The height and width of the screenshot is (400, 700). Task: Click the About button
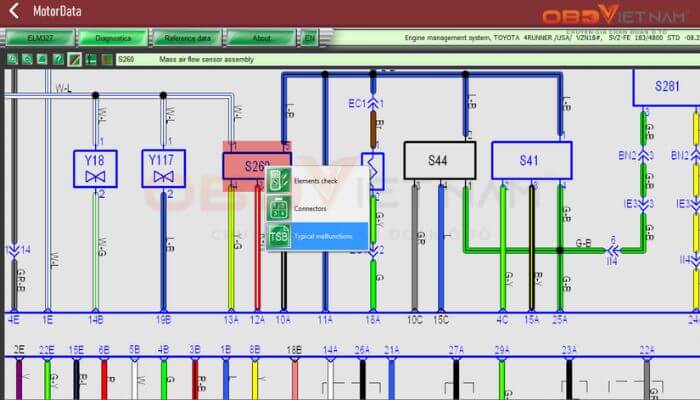click(261, 38)
